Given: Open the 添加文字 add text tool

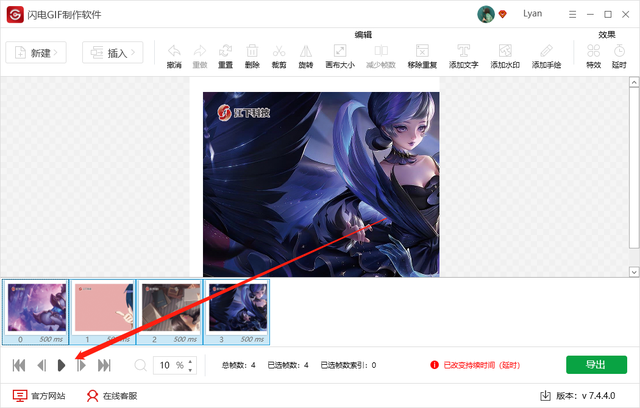Looking at the screenshot, I should click(x=463, y=56).
